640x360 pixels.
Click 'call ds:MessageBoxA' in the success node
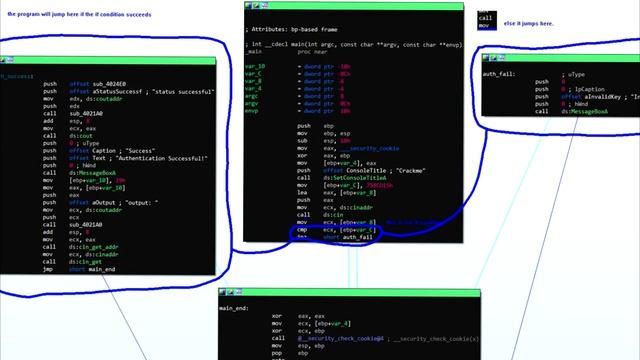click(x=80, y=173)
